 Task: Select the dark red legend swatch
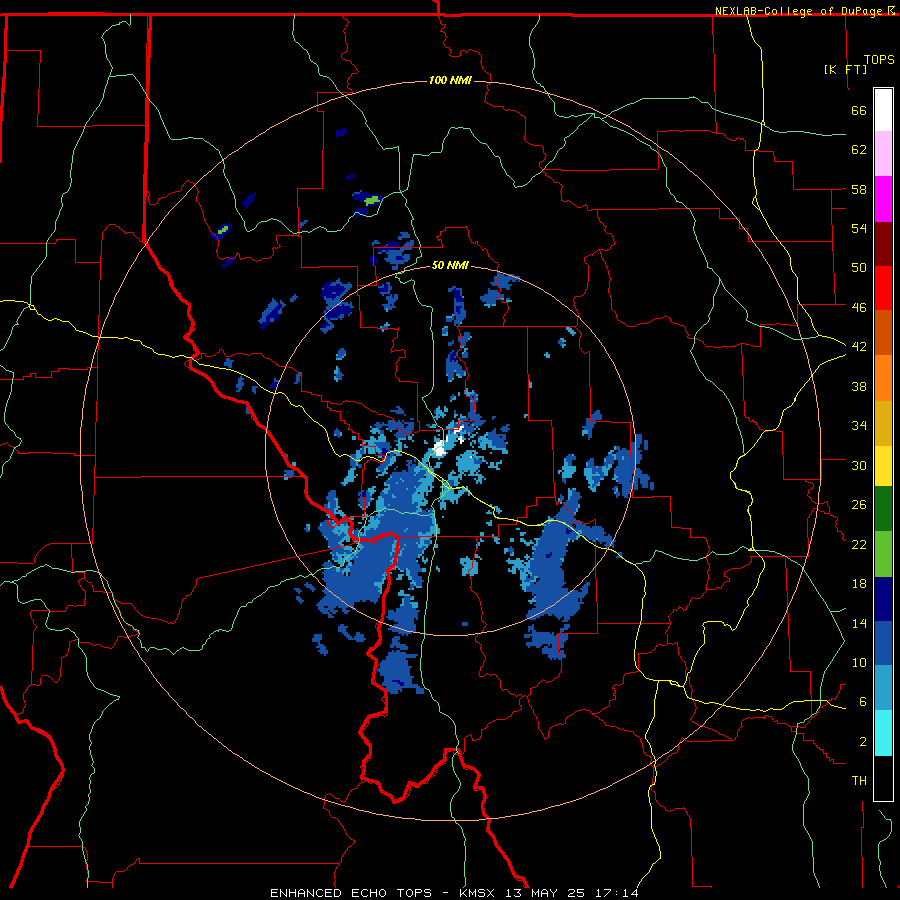(x=883, y=244)
